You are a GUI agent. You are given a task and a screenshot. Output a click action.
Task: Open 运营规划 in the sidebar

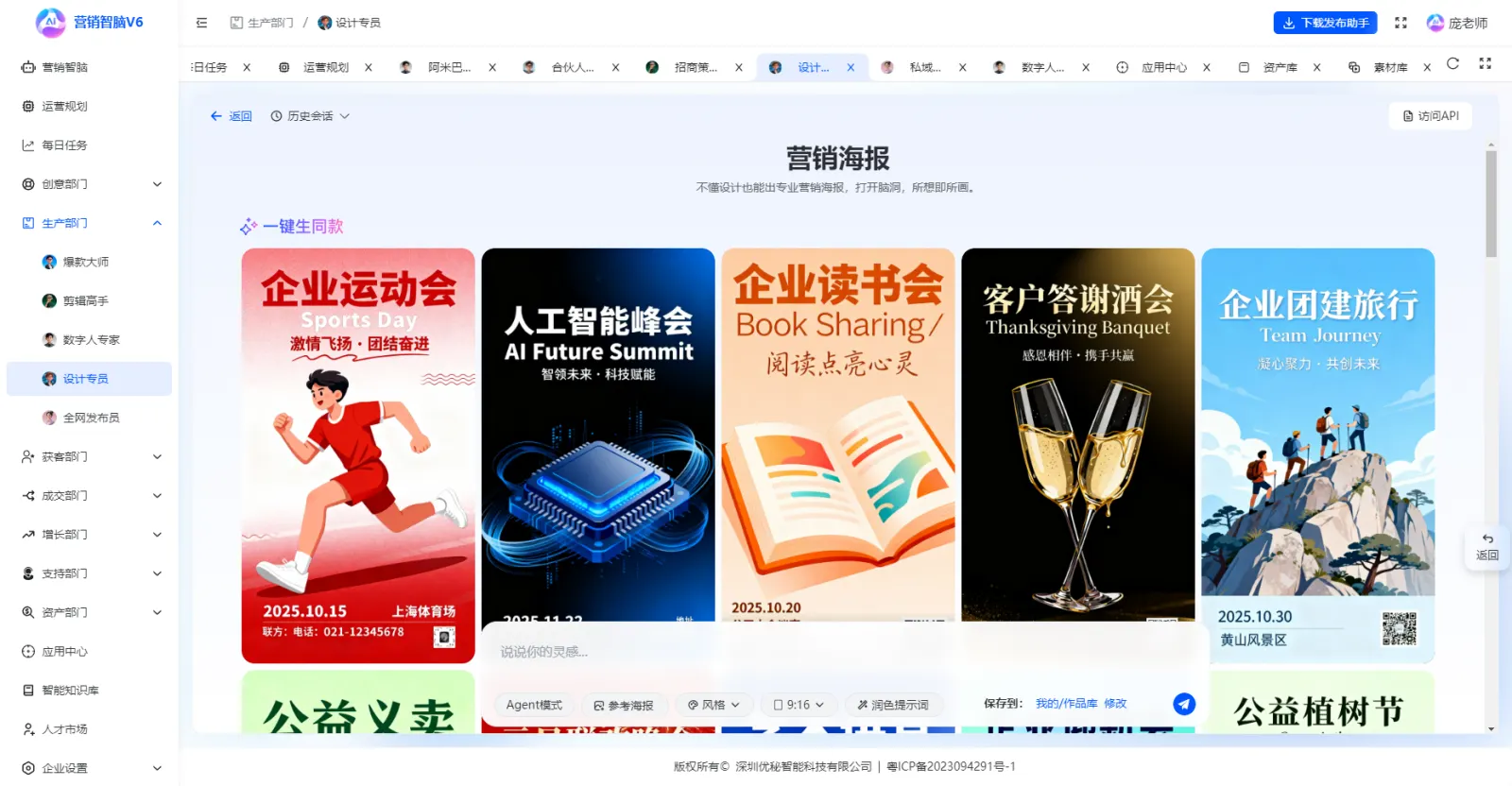point(90,106)
